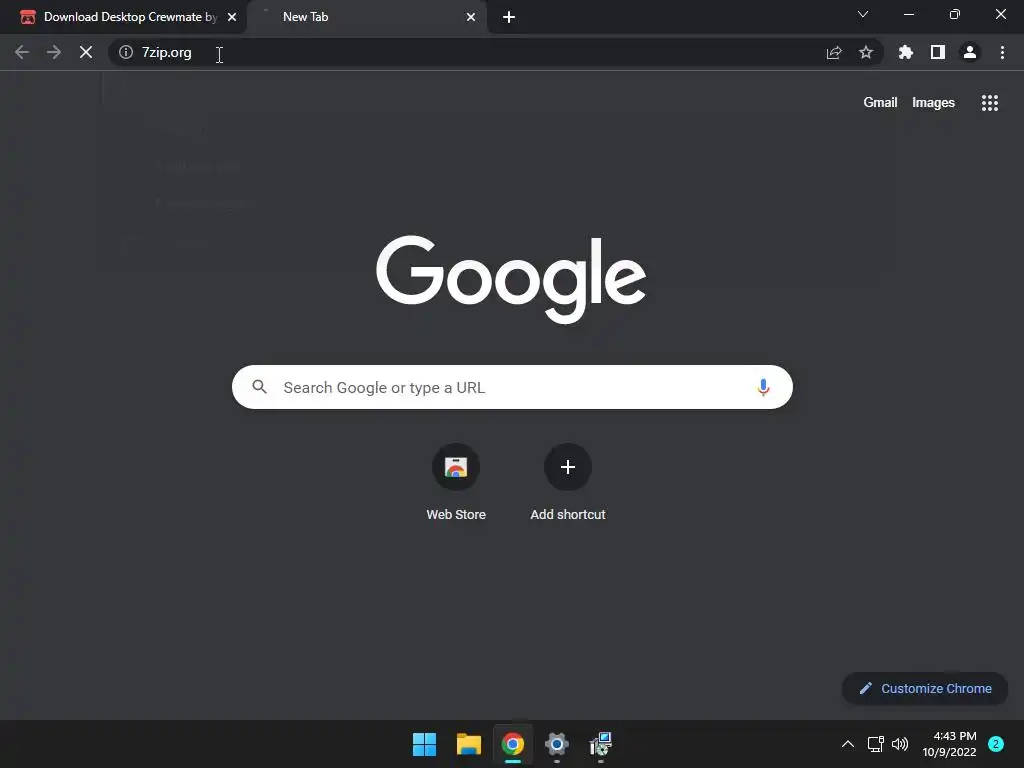Open the installer app on the taskbar

coord(600,744)
